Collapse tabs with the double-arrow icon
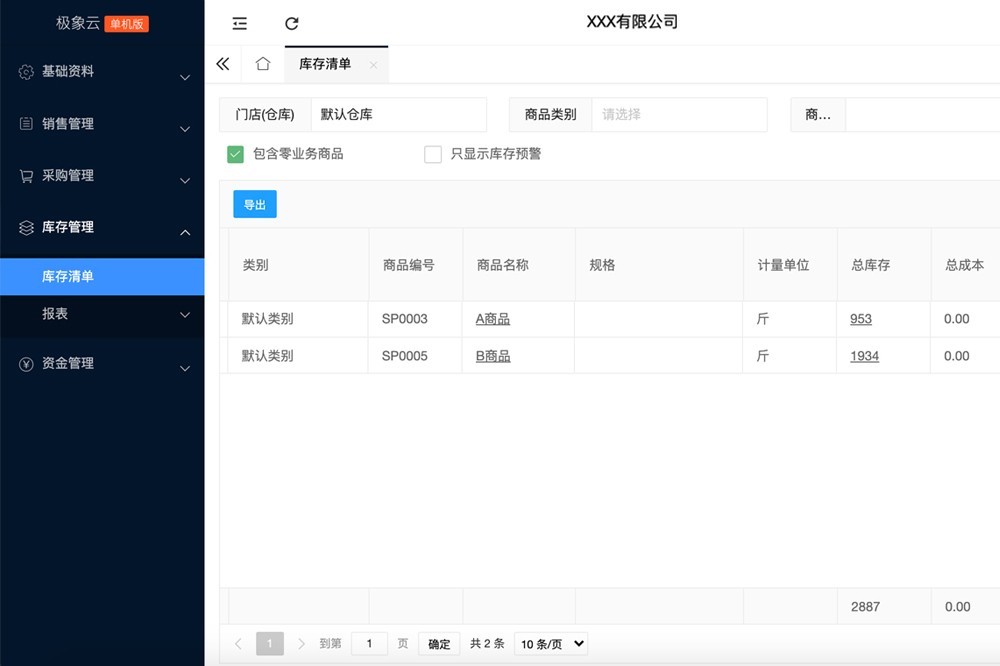 (x=222, y=63)
